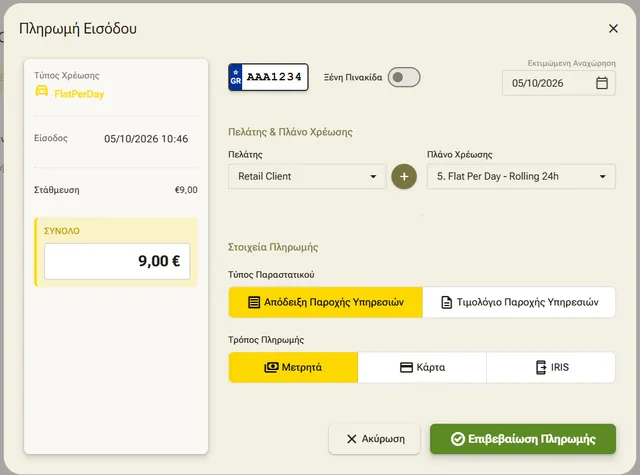Click the Στάθμευση €9,00 amount
This screenshot has height=475, width=640.
tap(186, 190)
